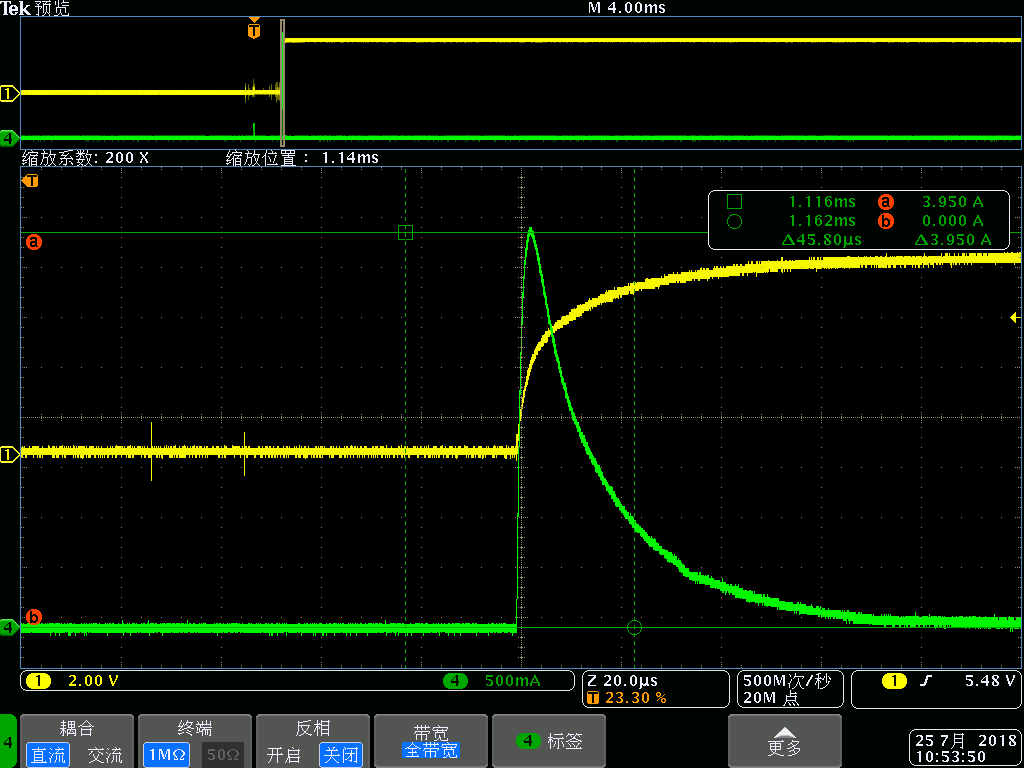Open channel 4 label 标签 menu
Viewport: 1024px width, 768px height.
pyautogui.click(x=549, y=741)
